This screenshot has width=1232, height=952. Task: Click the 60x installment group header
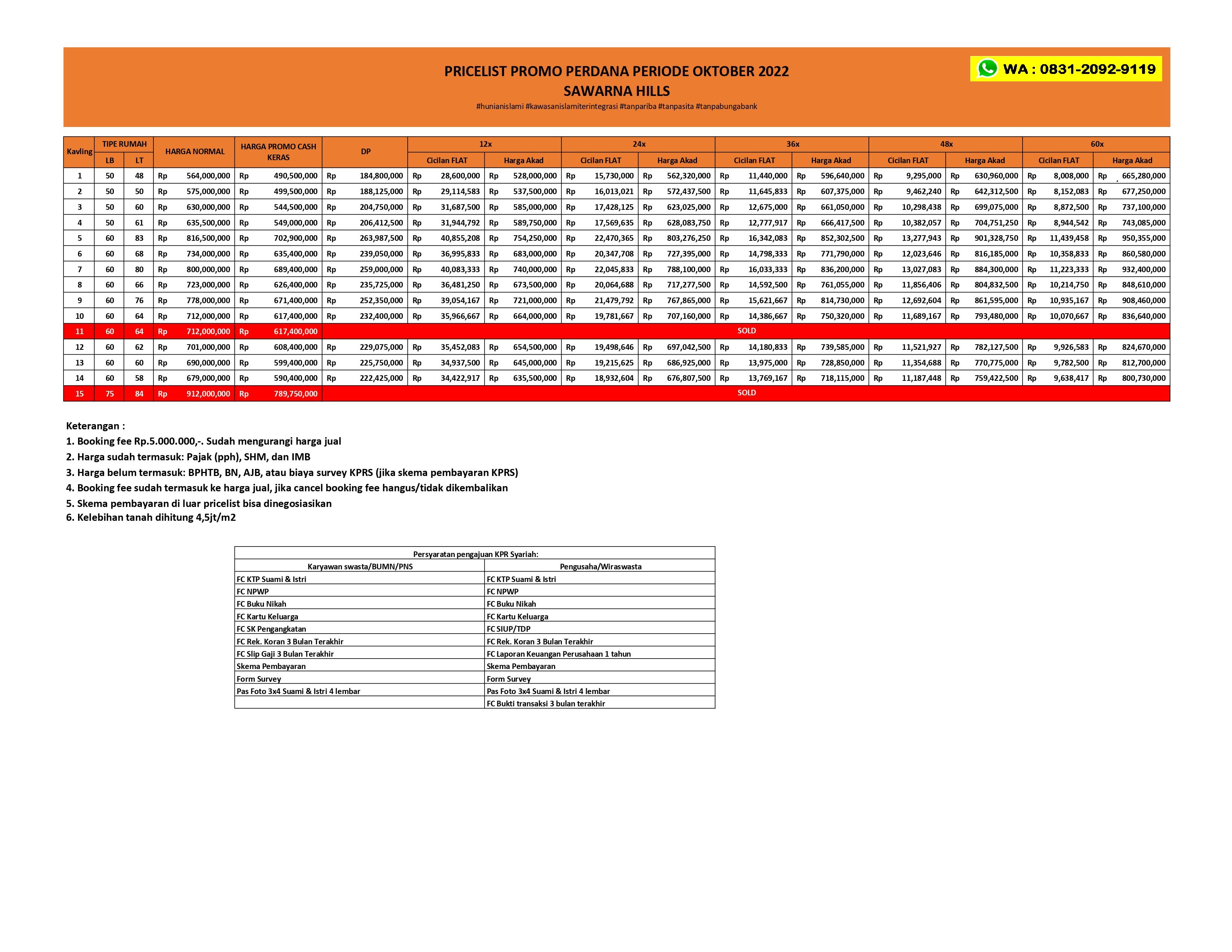click(1096, 144)
